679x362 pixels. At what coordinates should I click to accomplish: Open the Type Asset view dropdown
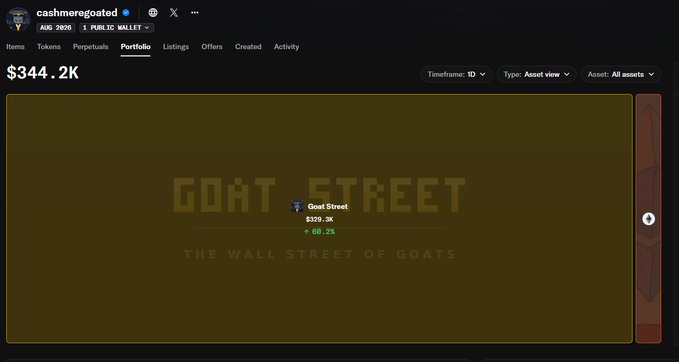(x=537, y=74)
